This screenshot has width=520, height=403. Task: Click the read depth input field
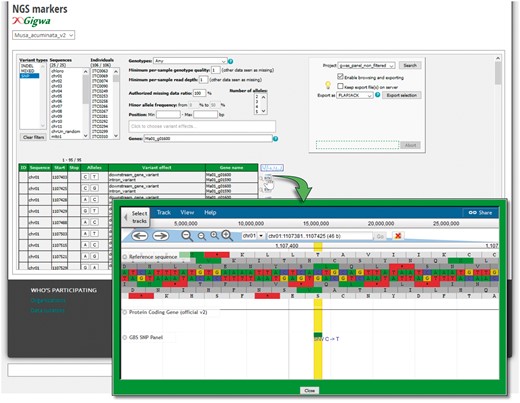point(203,80)
